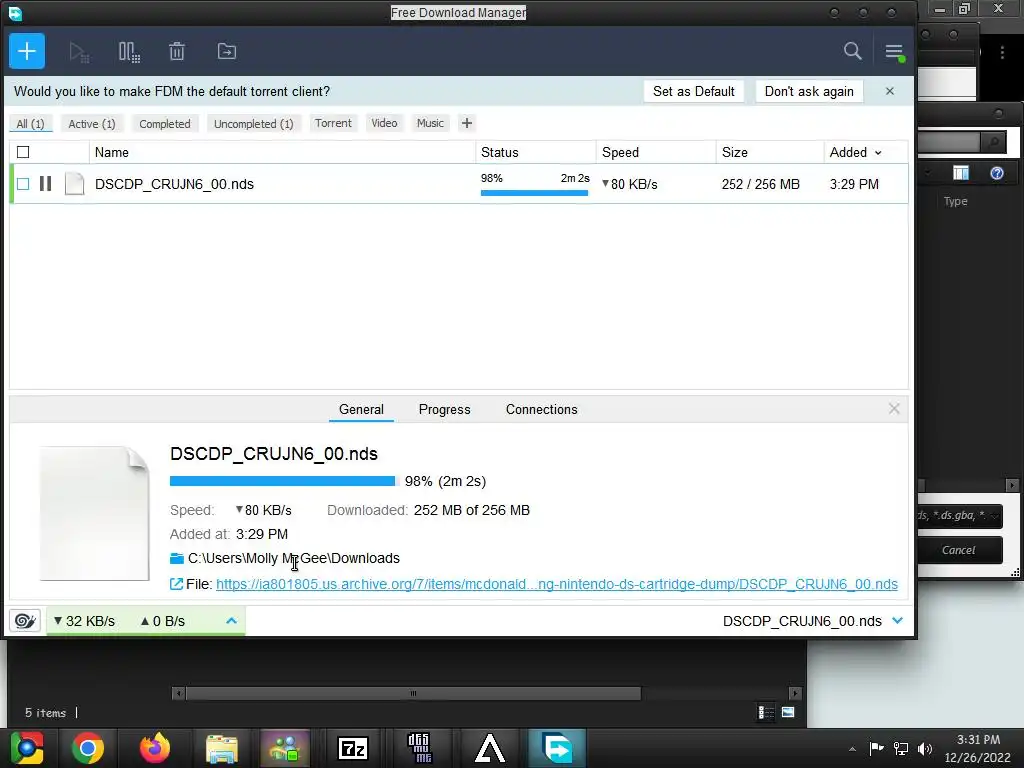Sort by Added column arrow
The image size is (1024, 768).
tap(878, 153)
